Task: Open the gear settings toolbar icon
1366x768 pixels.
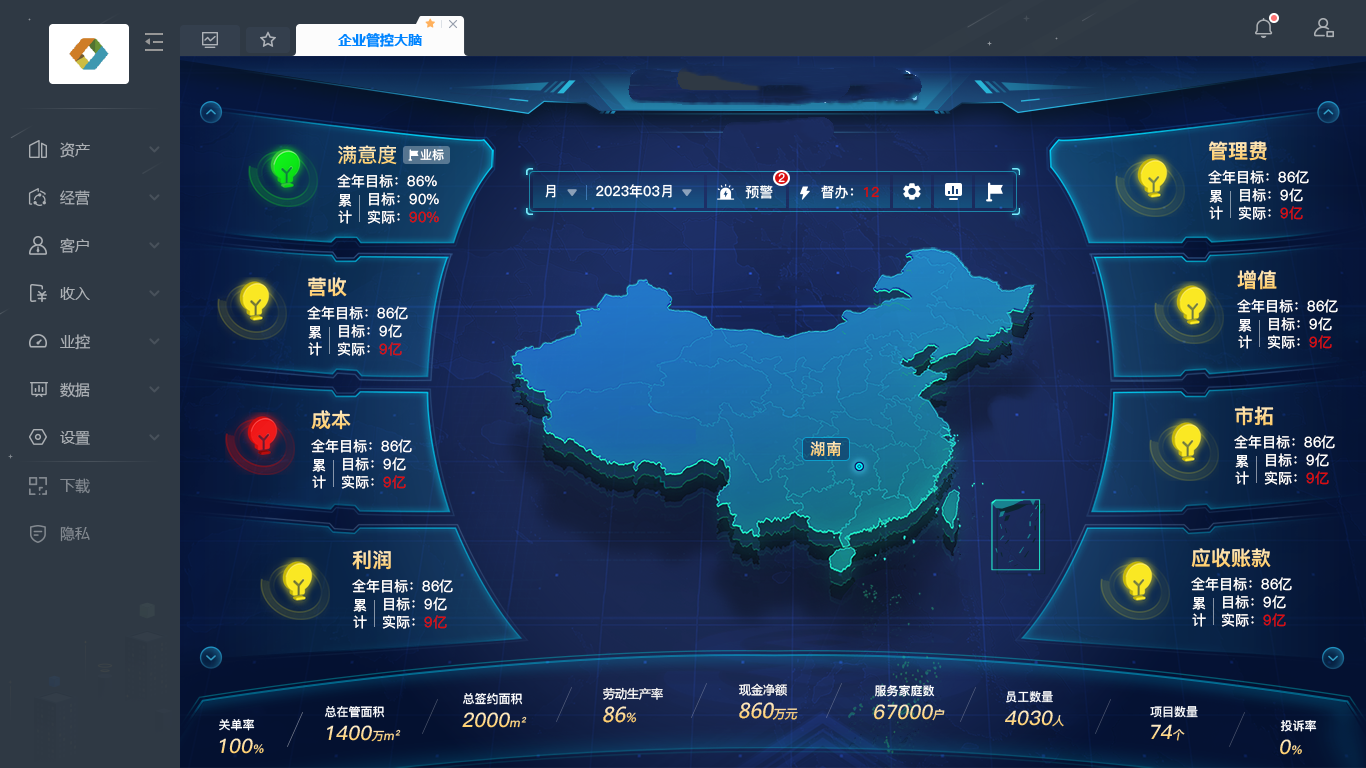Action: (911, 191)
